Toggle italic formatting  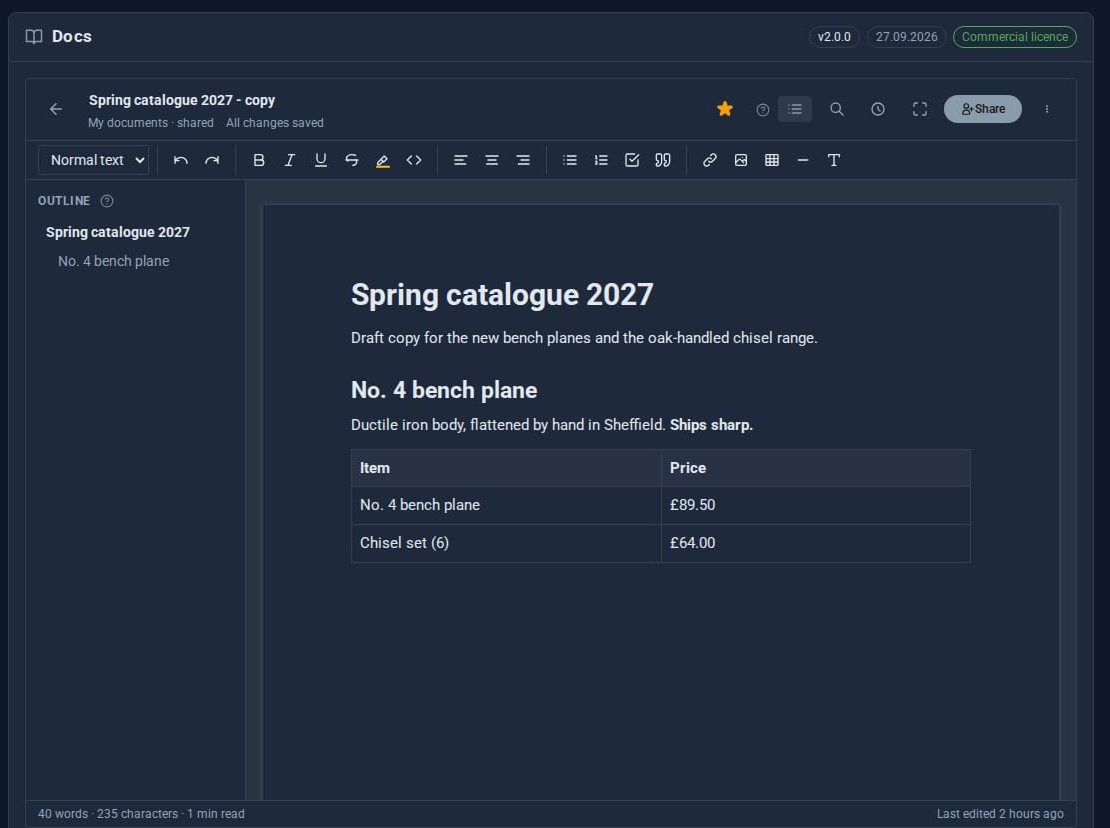290,160
